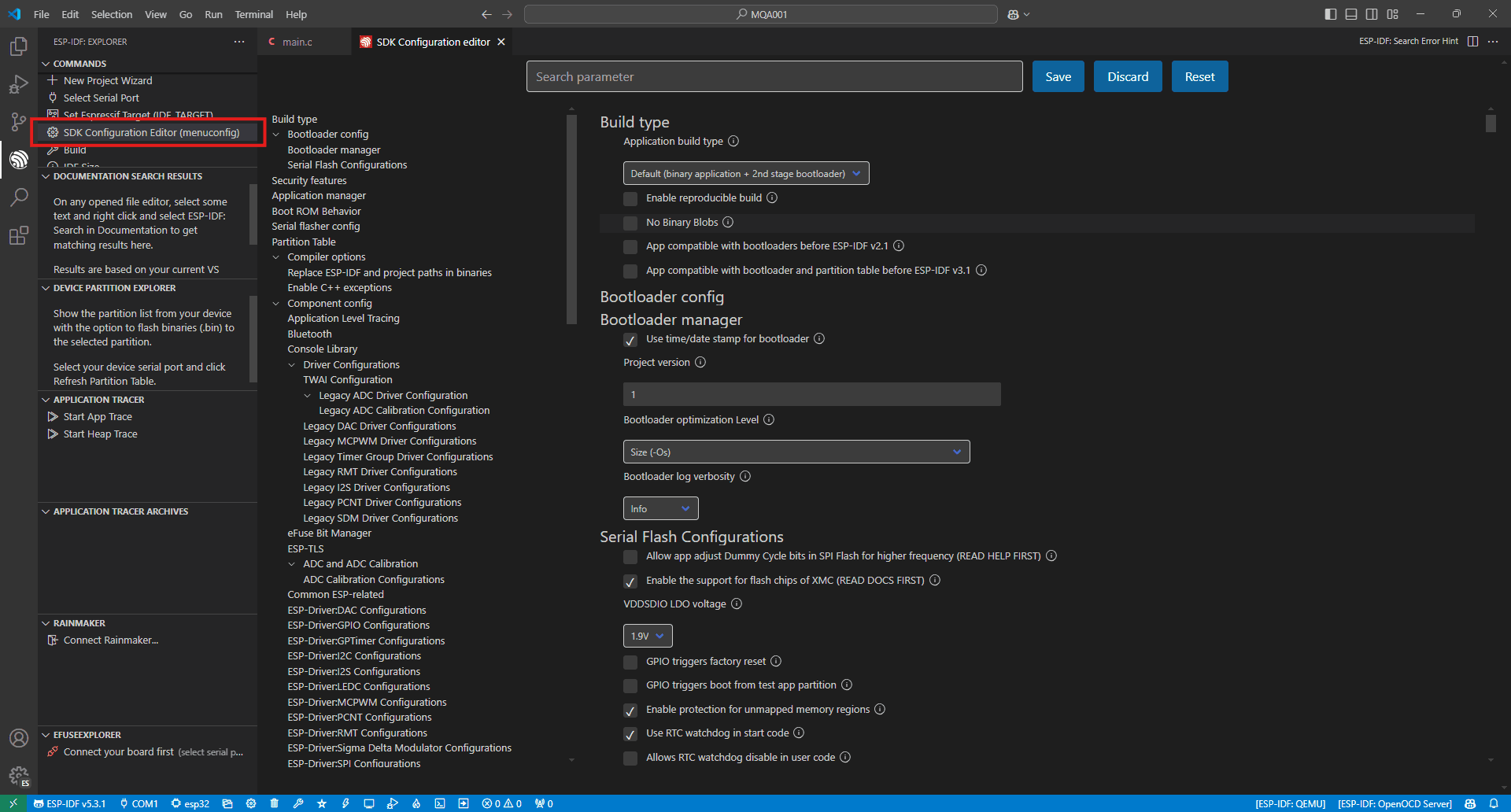Check Allows RTC watchdog disable in user code
Screen dimensions: 1511x812
(x=630, y=758)
